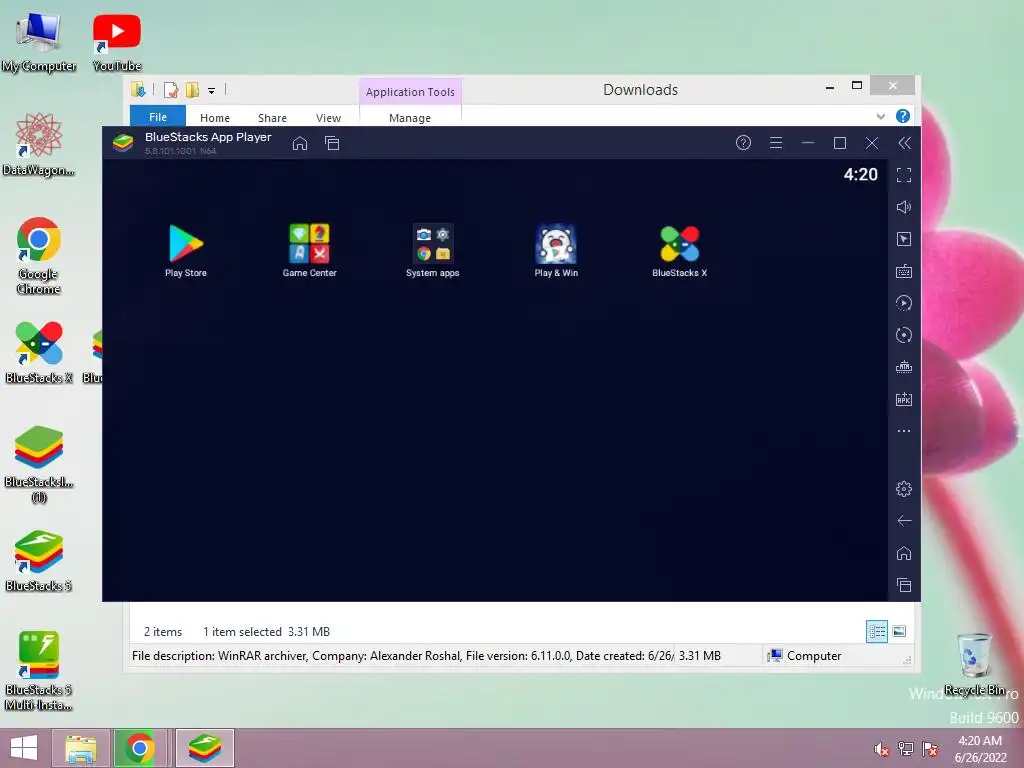Show more sidebar tools via three dots

point(904,431)
